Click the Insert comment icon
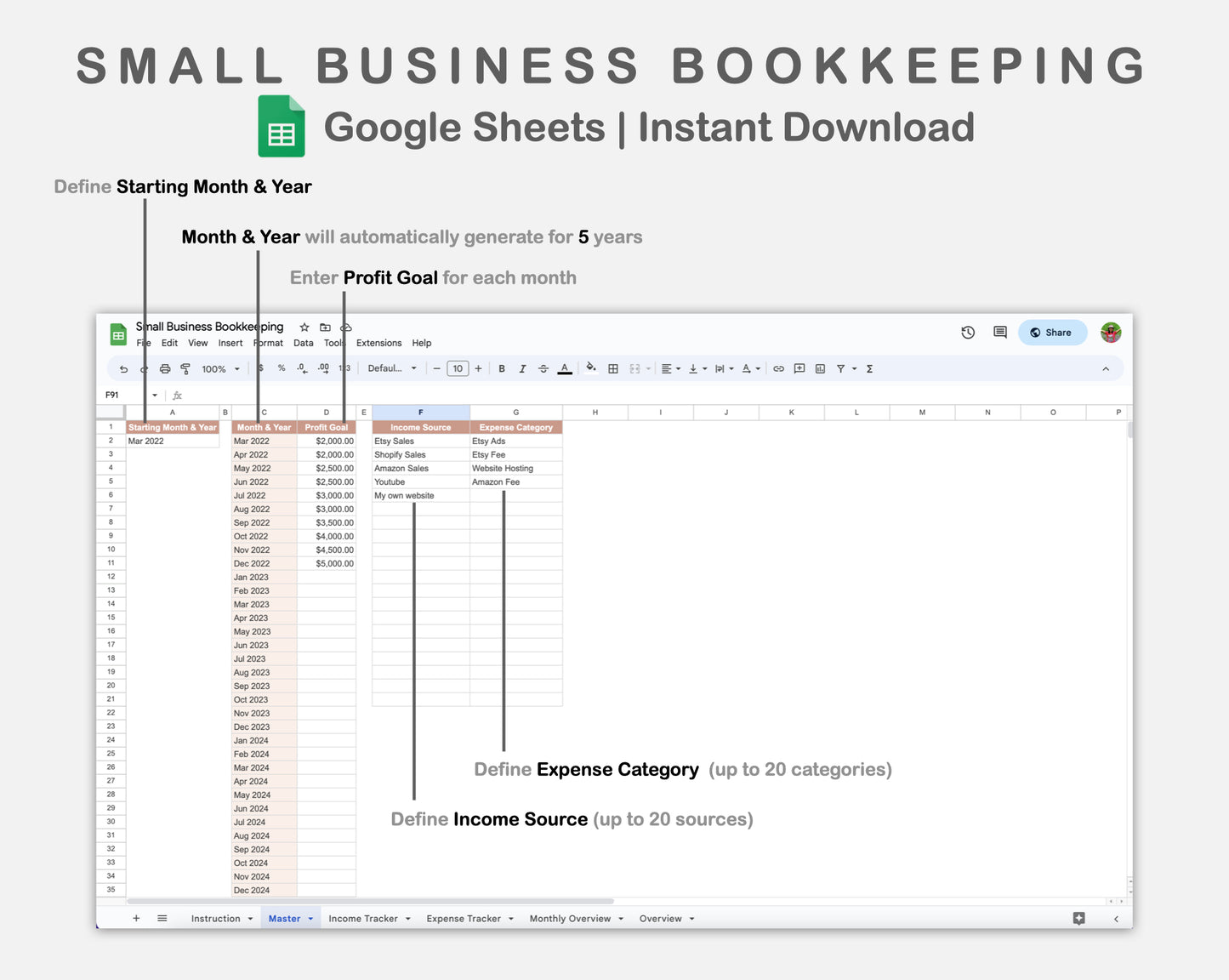1229x980 pixels. point(799,368)
